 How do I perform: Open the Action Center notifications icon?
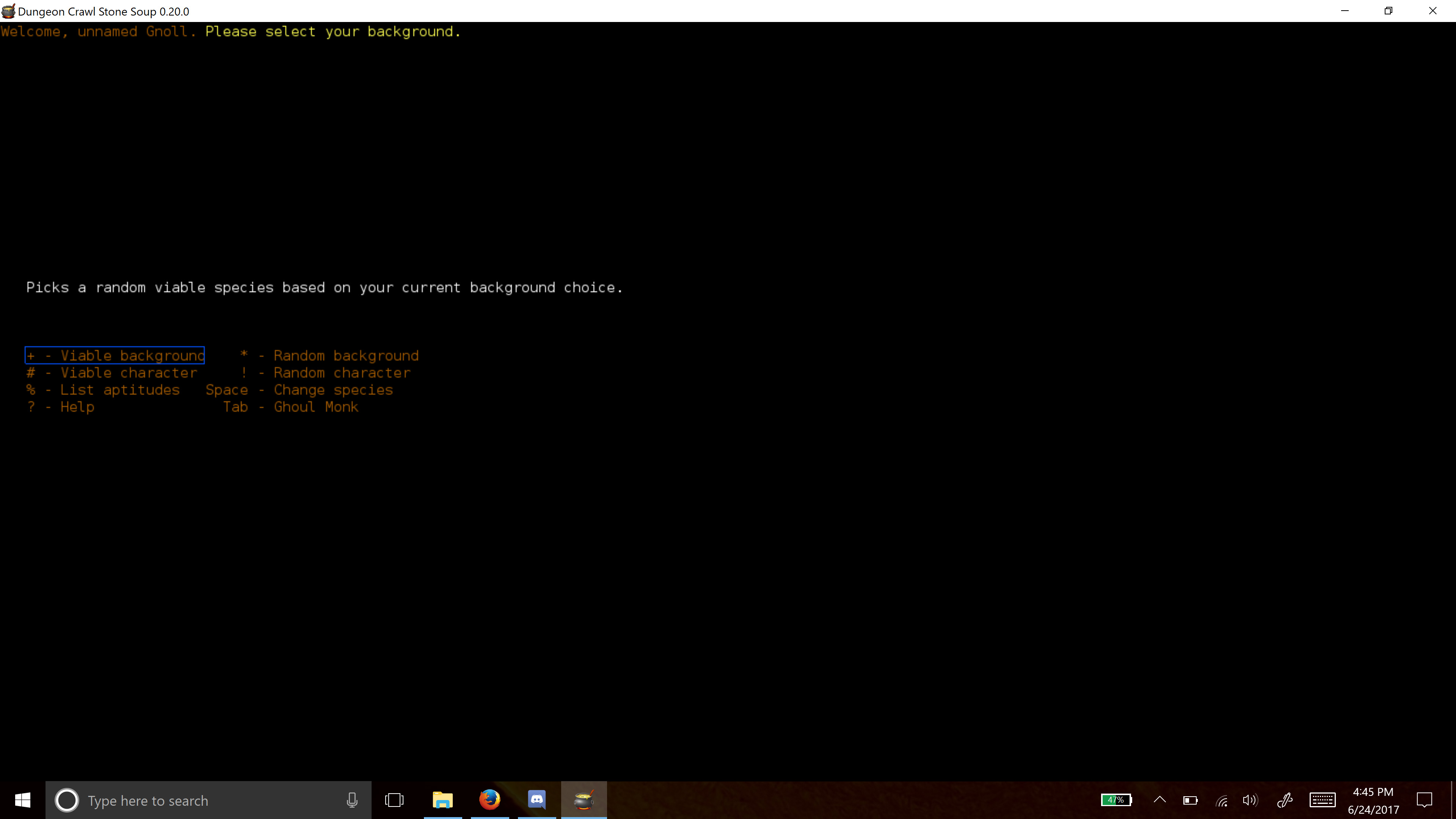click(x=1425, y=800)
